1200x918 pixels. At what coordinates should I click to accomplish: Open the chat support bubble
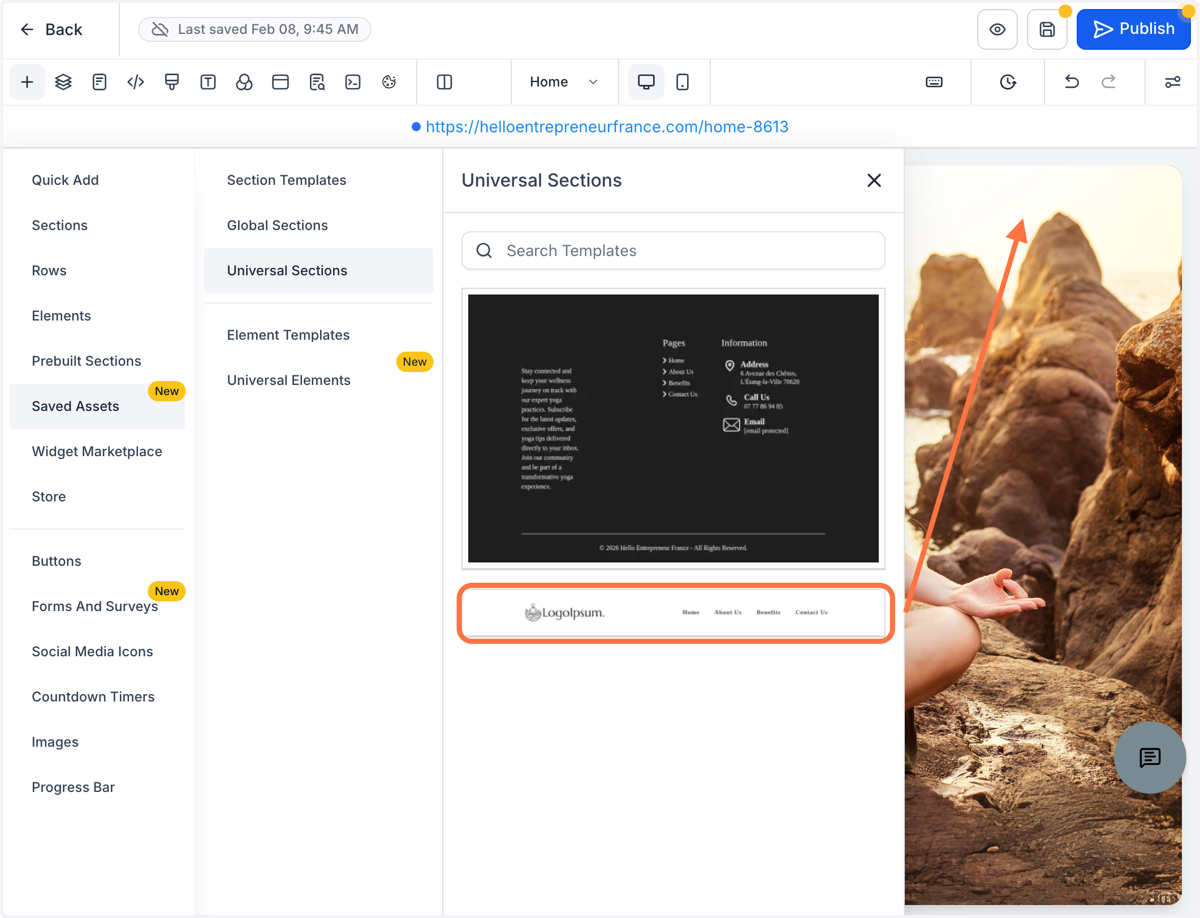click(1150, 758)
